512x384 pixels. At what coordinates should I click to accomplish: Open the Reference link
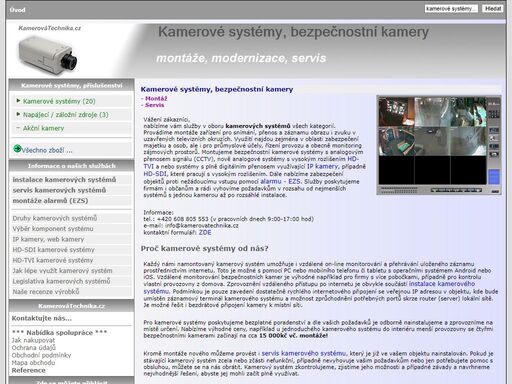coord(29,370)
